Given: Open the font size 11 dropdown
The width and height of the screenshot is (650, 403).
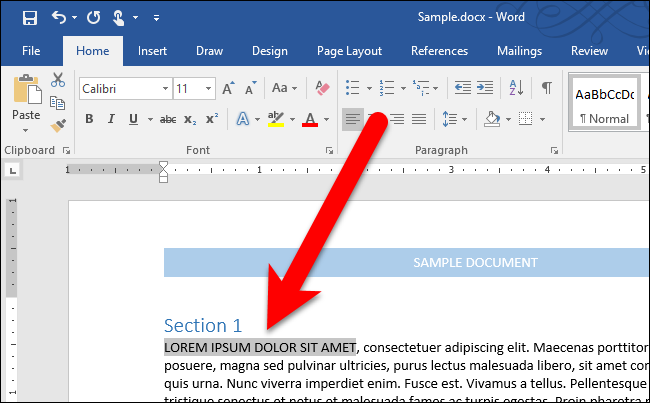Looking at the screenshot, I should point(209,88).
